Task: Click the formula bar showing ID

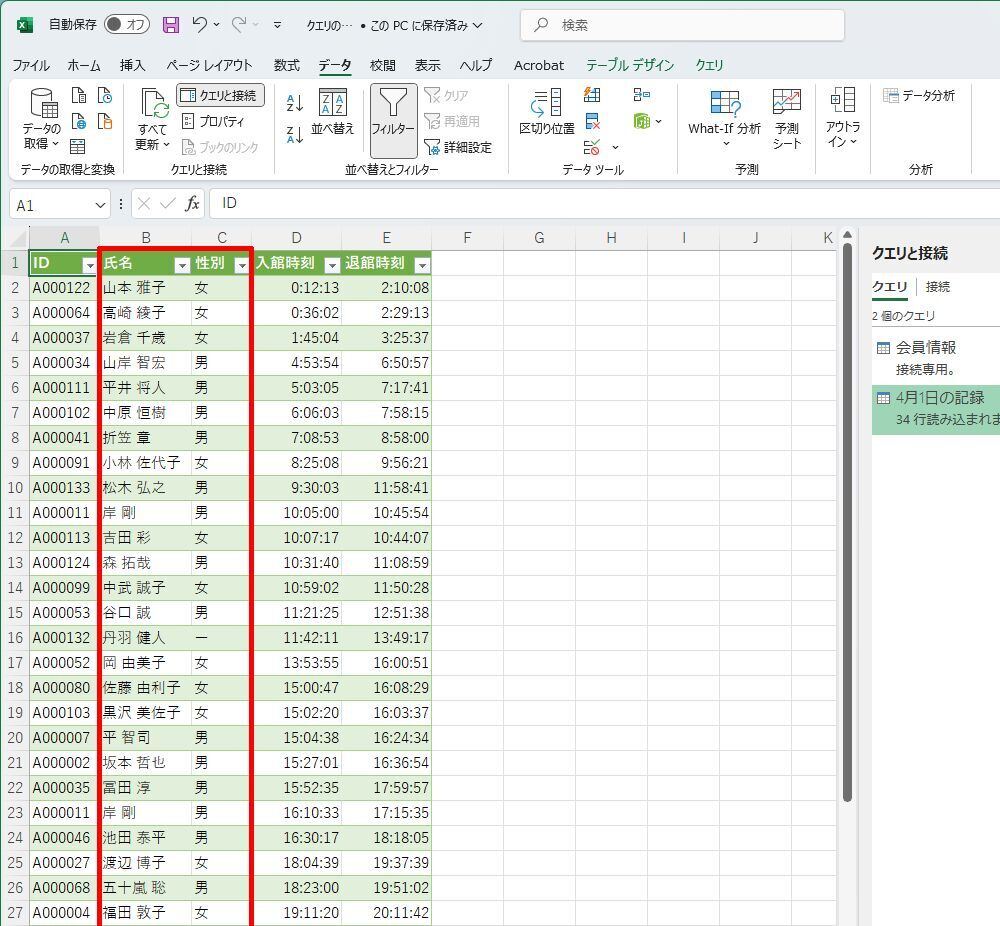Action: pyautogui.click(x=604, y=203)
